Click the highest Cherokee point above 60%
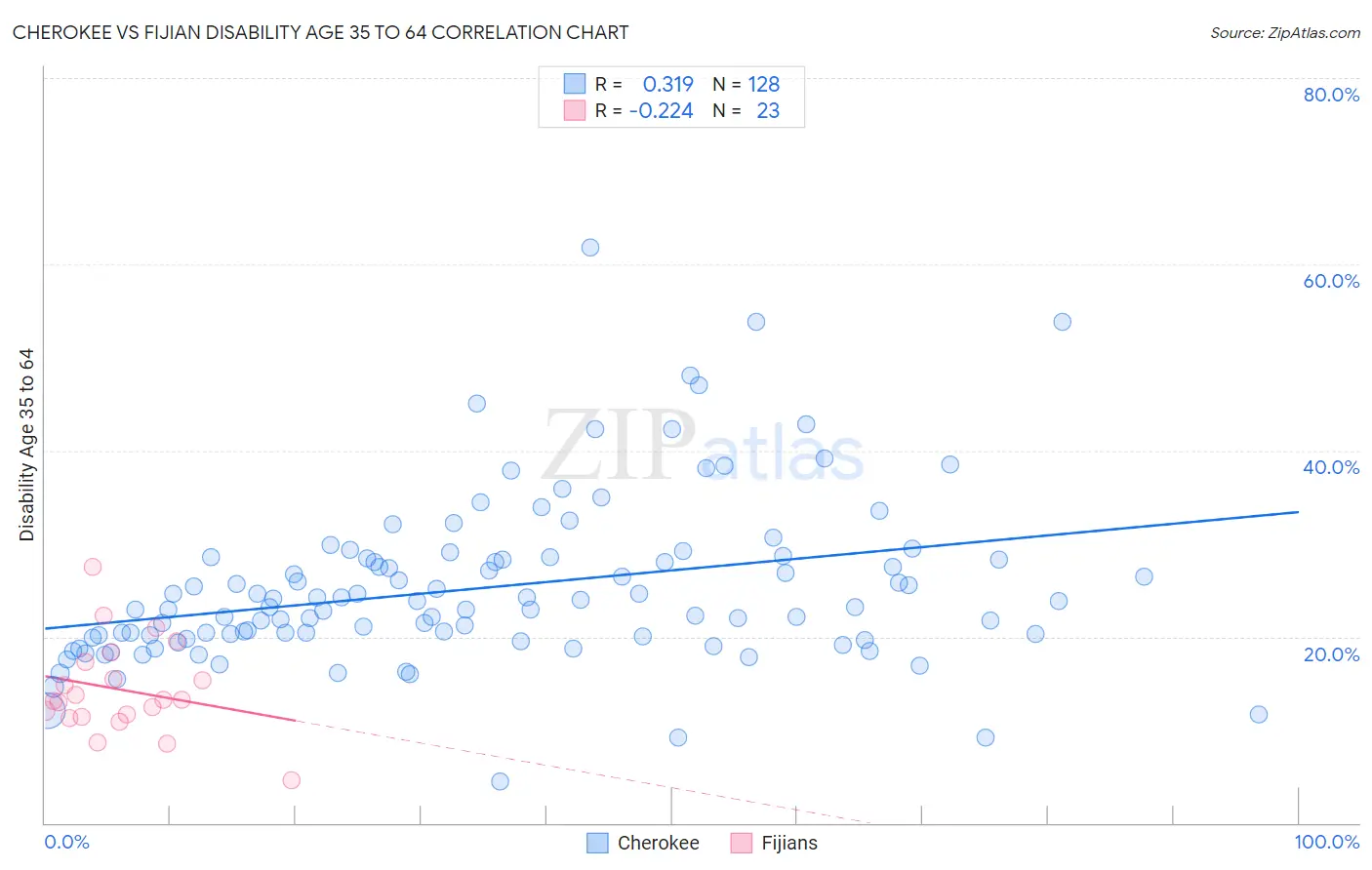1372x870 pixels. 590,248
